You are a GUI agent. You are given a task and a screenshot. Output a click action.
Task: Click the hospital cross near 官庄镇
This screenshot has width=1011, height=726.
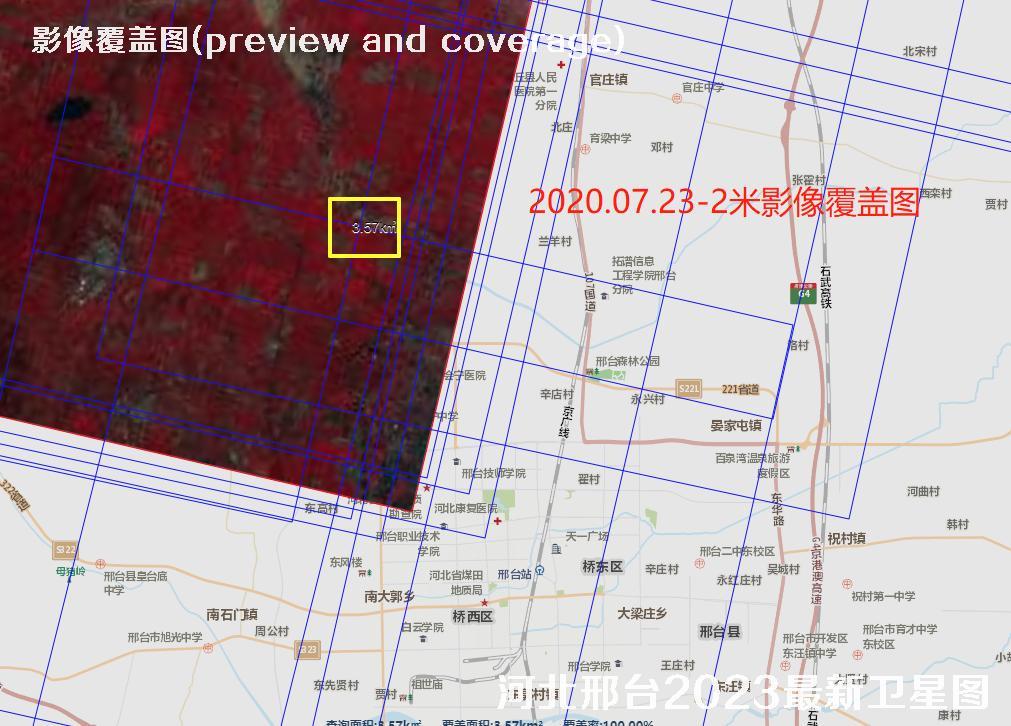point(561,65)
